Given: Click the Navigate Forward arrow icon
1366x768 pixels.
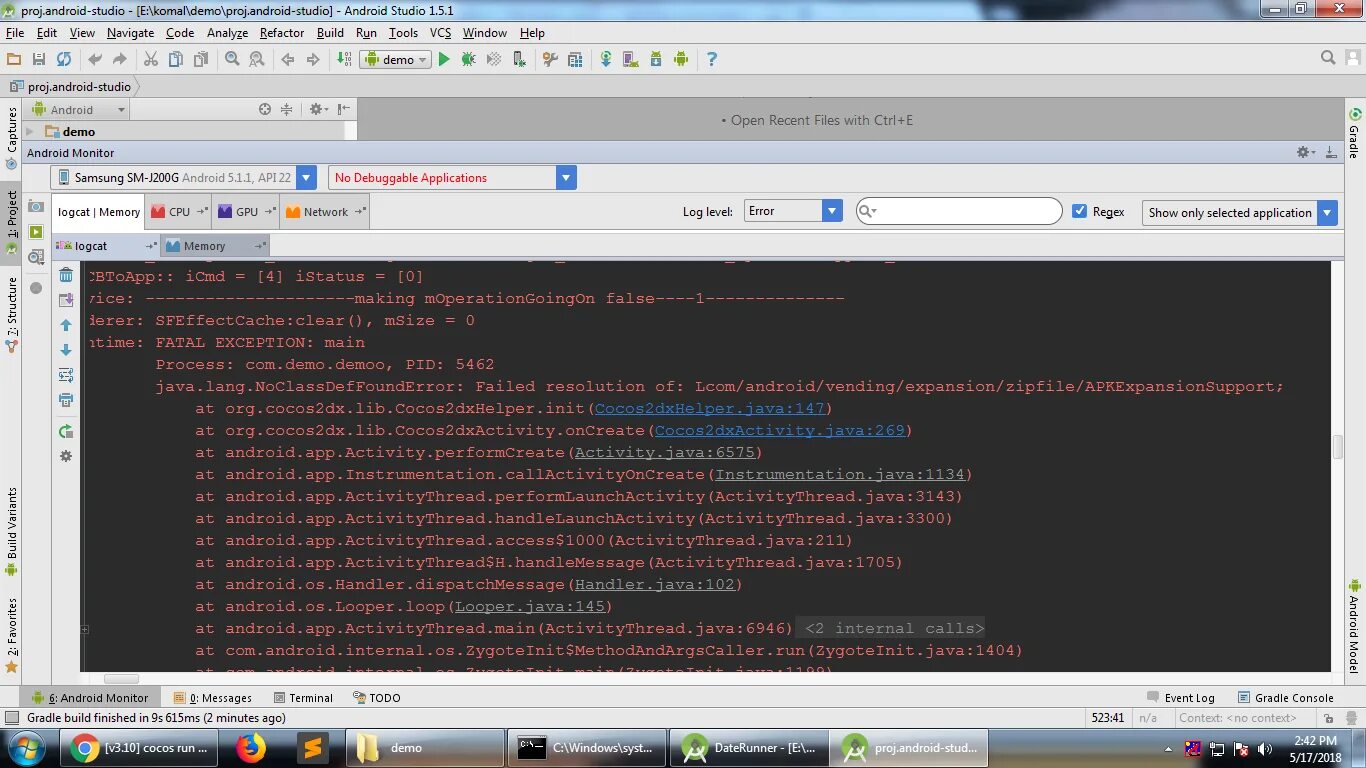Looking at the screenshot, I should pyautogui.click(x=313, y=60).
